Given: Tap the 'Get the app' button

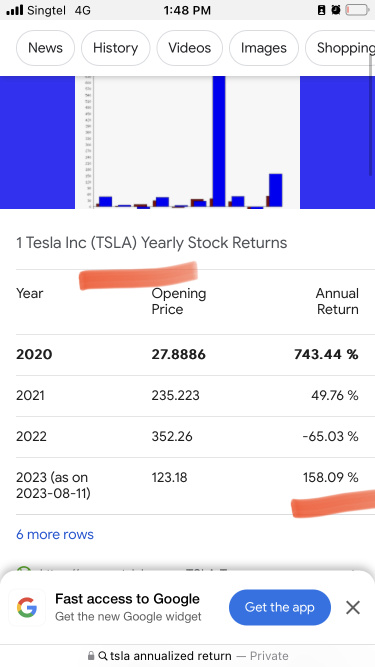Looking at the screenshot, I should 280,607.
